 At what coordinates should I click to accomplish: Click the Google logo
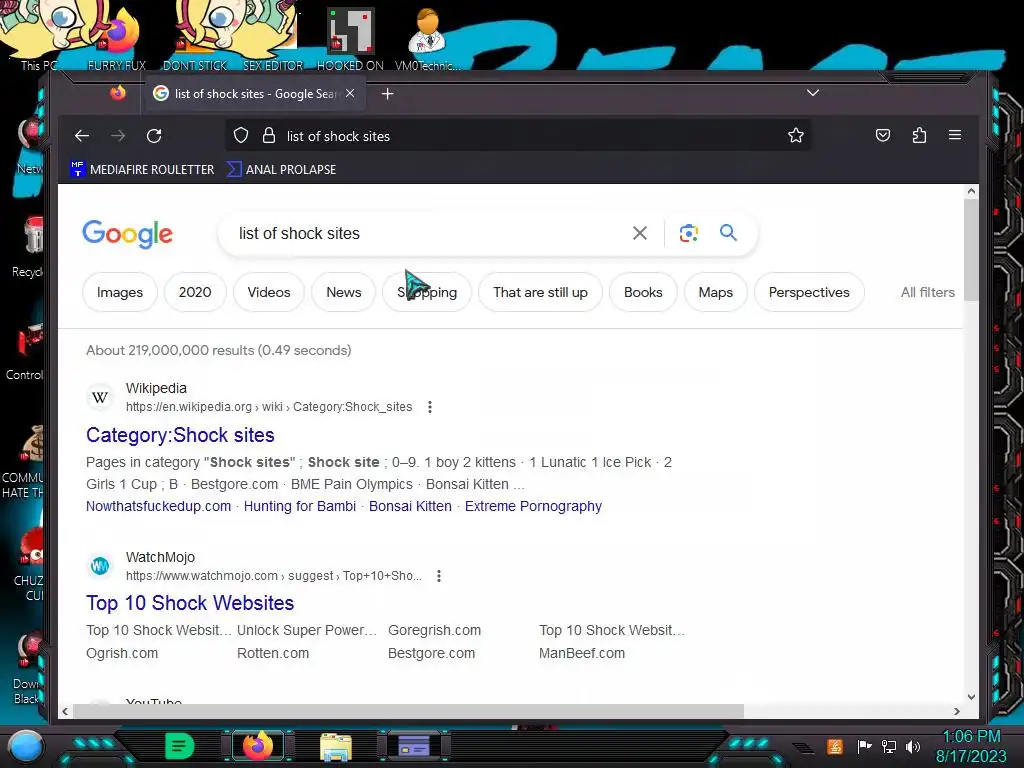pos(127,234)
